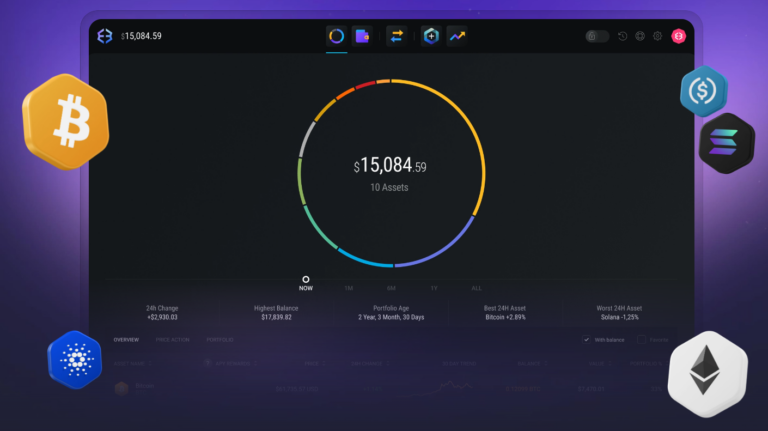Open the Exchange swap arrows icon

click(396, 36)
